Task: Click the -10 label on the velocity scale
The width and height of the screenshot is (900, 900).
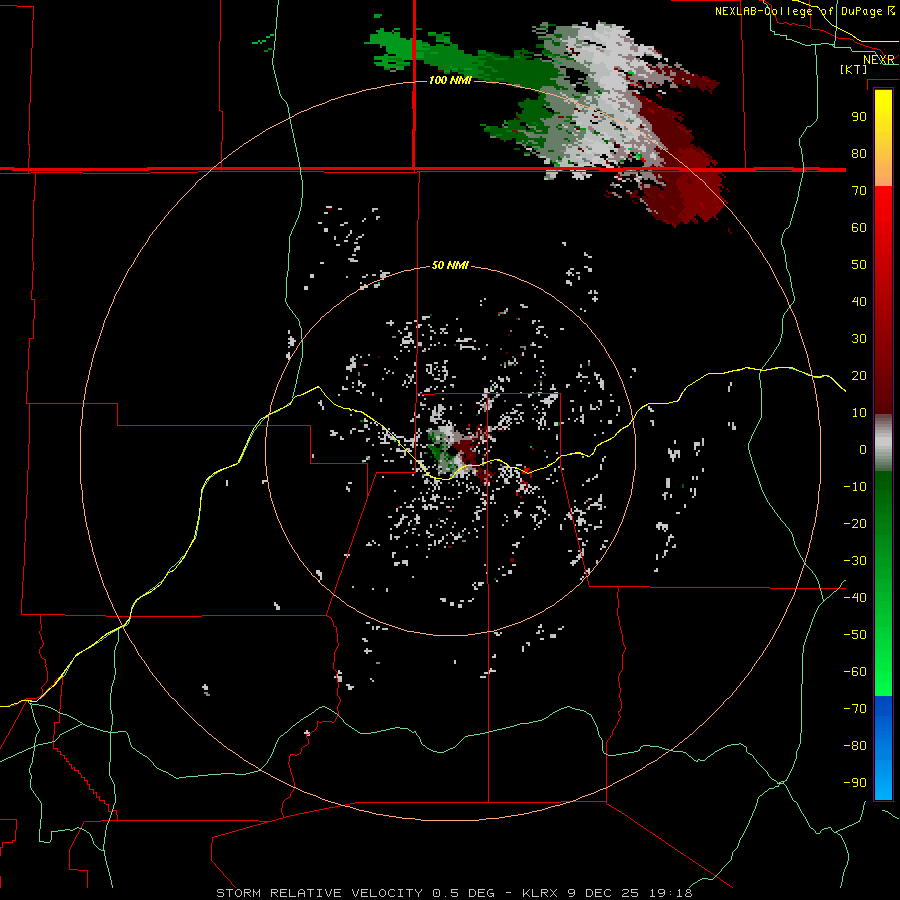Action: (855, 487)
